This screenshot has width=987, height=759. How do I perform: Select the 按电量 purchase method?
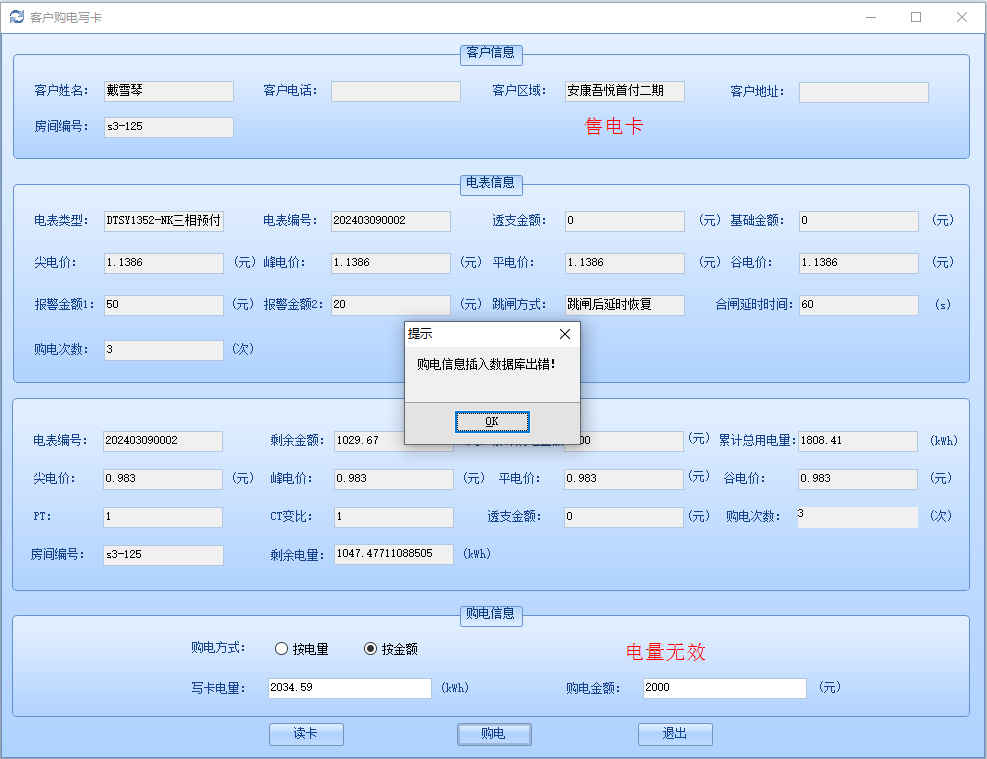[x=281, y=648]
